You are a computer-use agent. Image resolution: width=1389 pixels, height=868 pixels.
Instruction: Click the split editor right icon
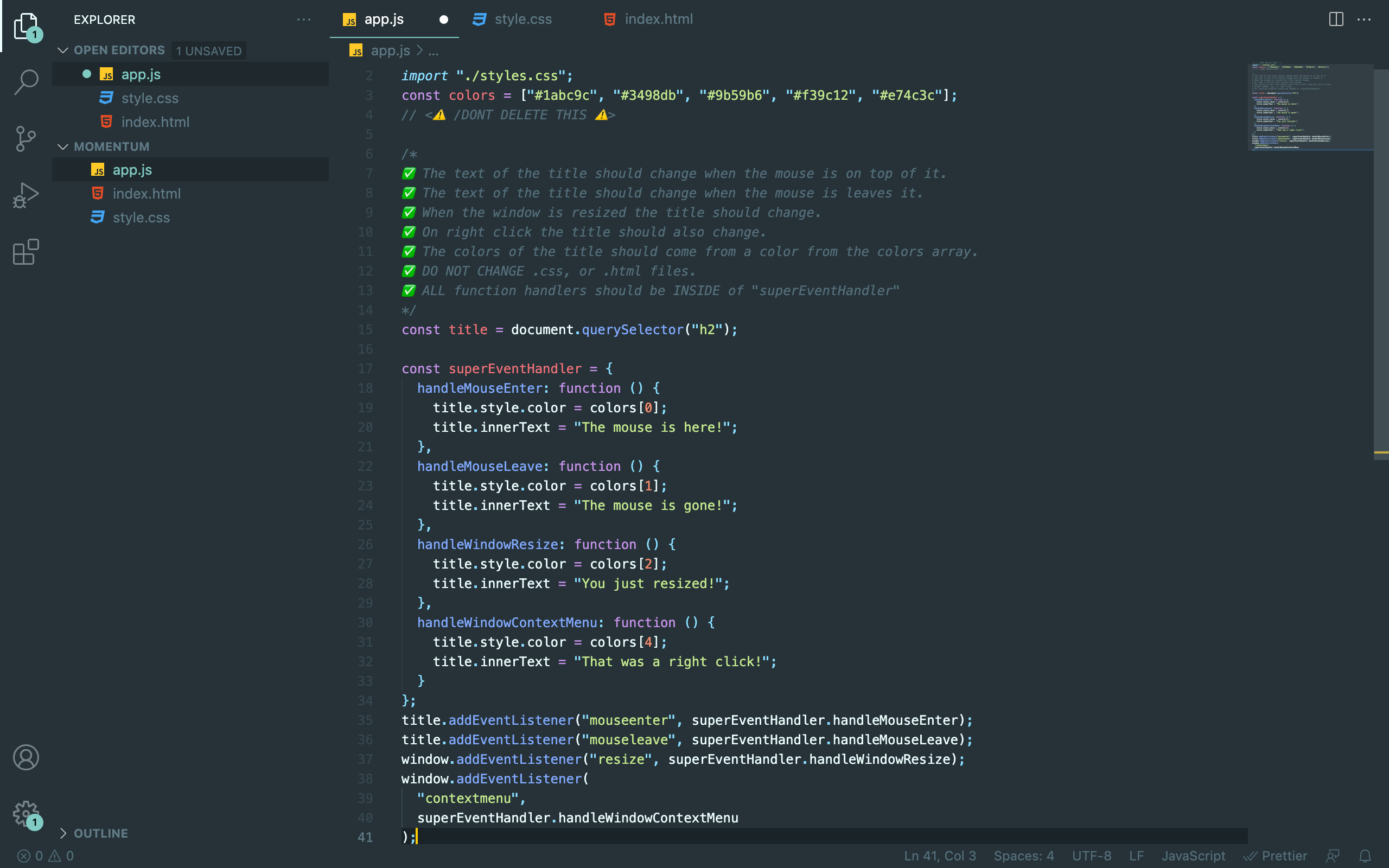pyautogui.click(x=1336, y=20)
